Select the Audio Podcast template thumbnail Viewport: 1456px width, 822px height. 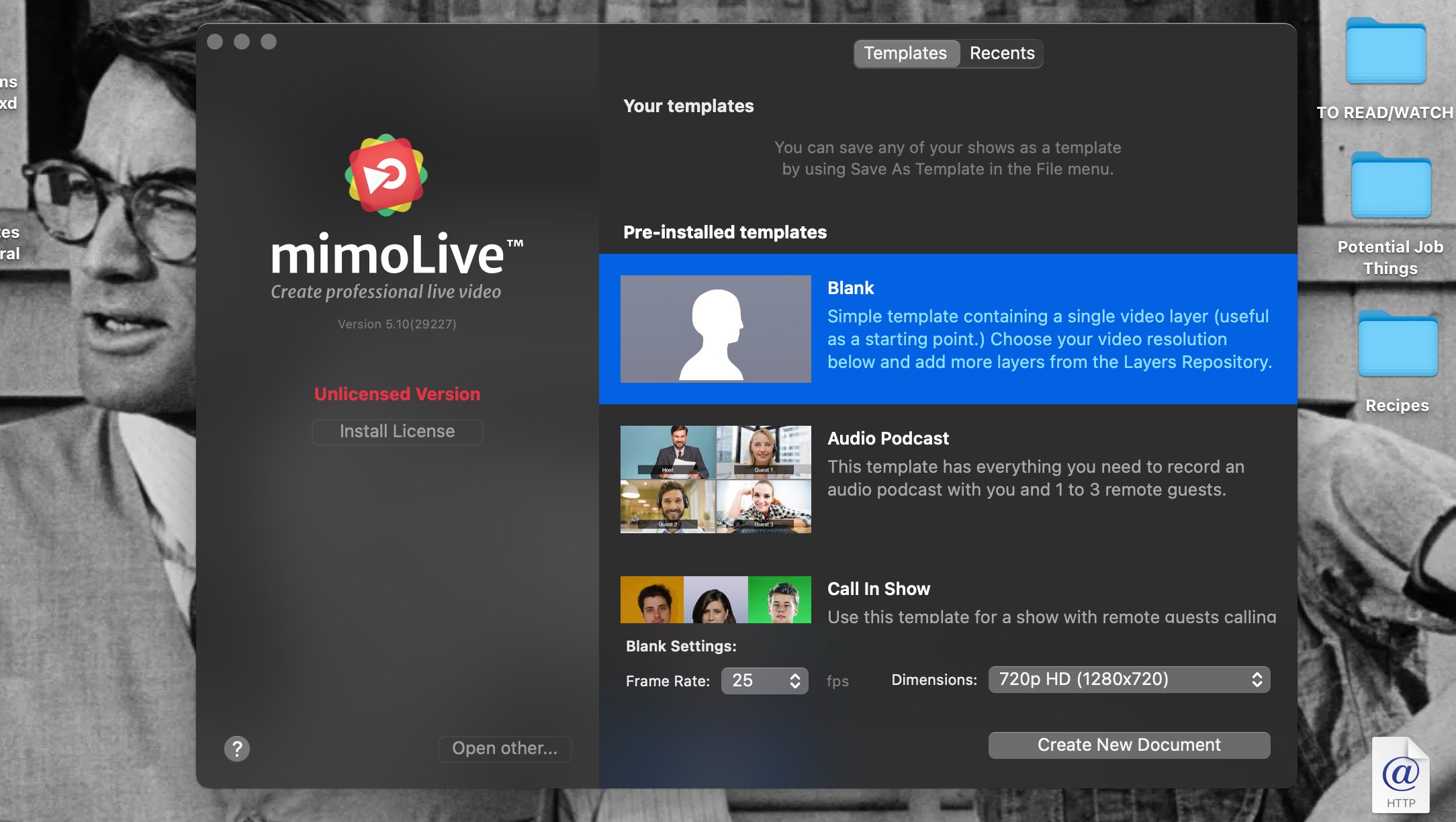[715, 479]
